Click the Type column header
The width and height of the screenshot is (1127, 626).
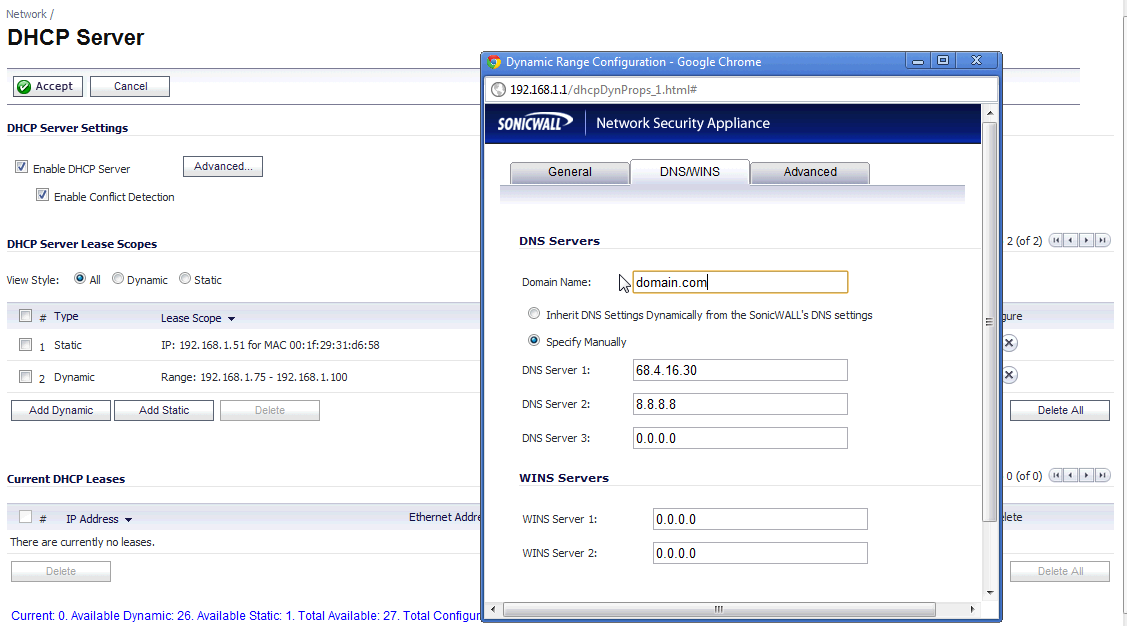click(x=66, y=316)
